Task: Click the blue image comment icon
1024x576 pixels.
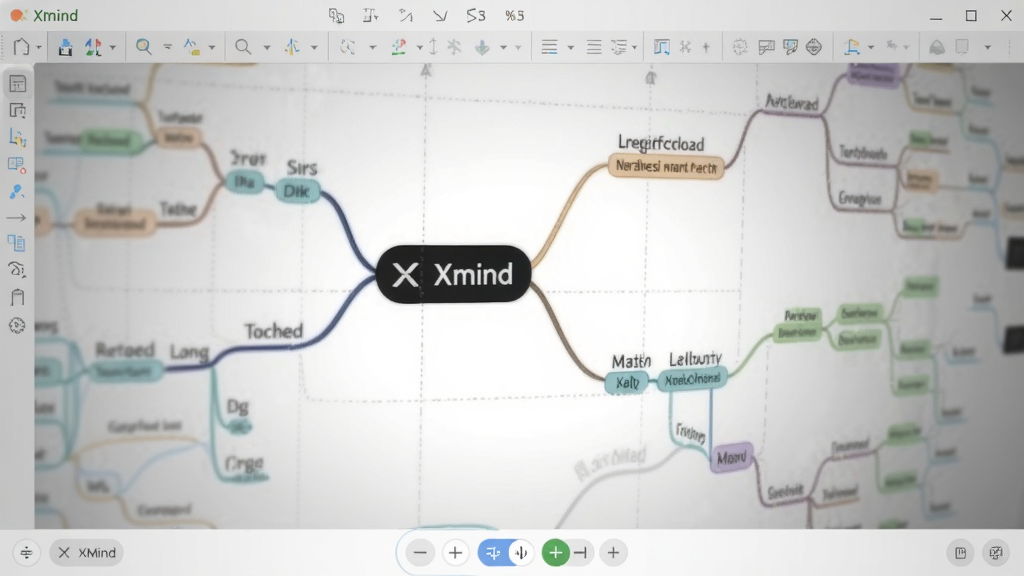Action: coord(790,47)
